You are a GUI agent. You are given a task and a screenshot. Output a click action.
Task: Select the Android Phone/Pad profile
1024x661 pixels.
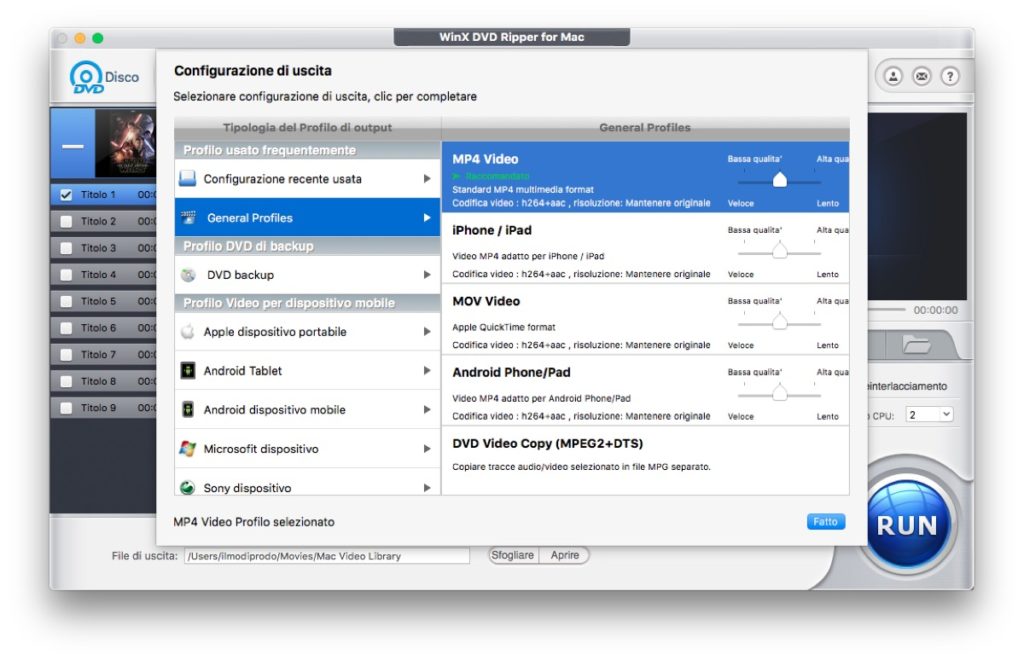point(645,391)
